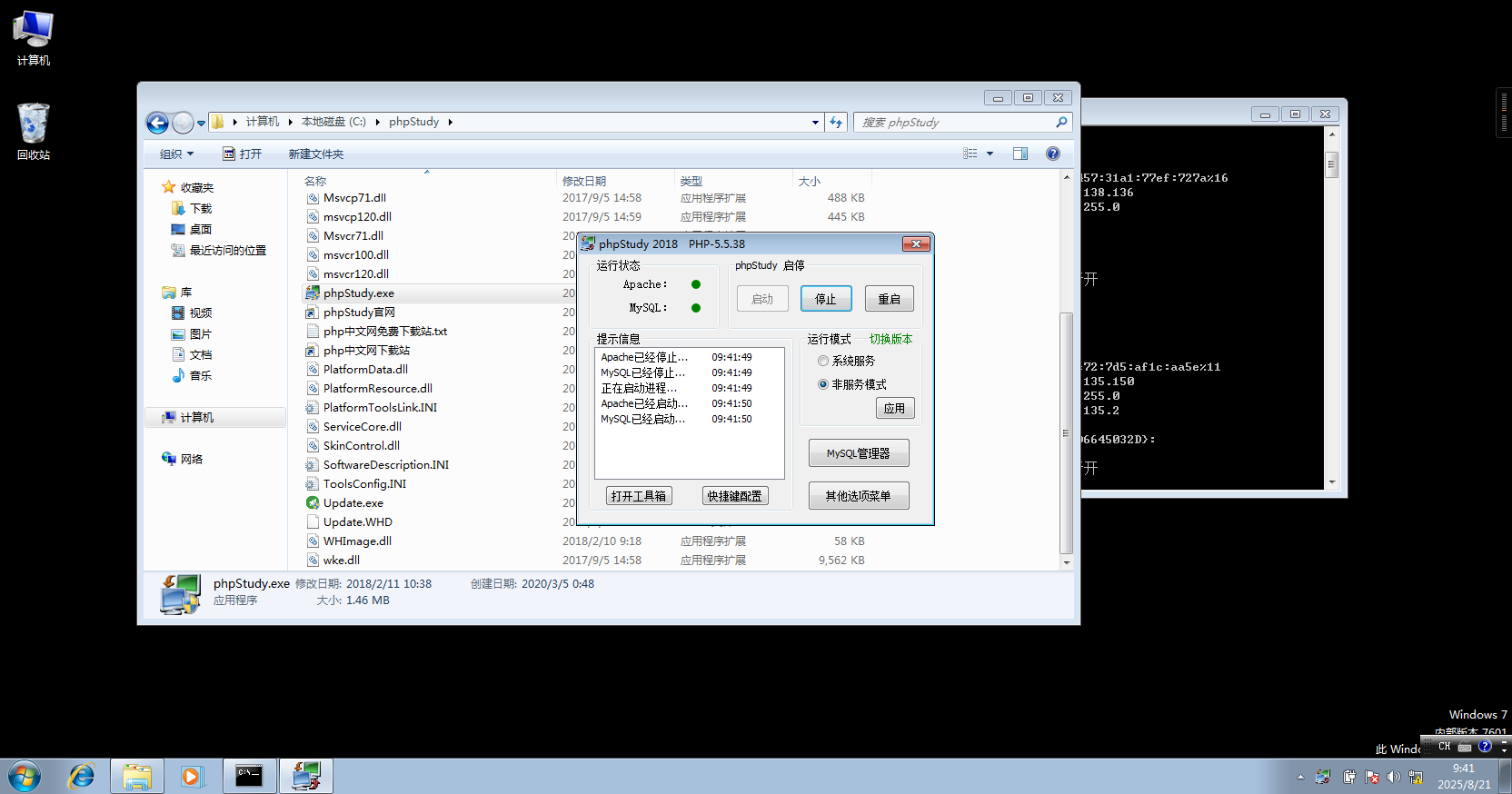1512x794 pixels.
Task: Expand breadcrumb arrow after 计算机
Action: 291,122
